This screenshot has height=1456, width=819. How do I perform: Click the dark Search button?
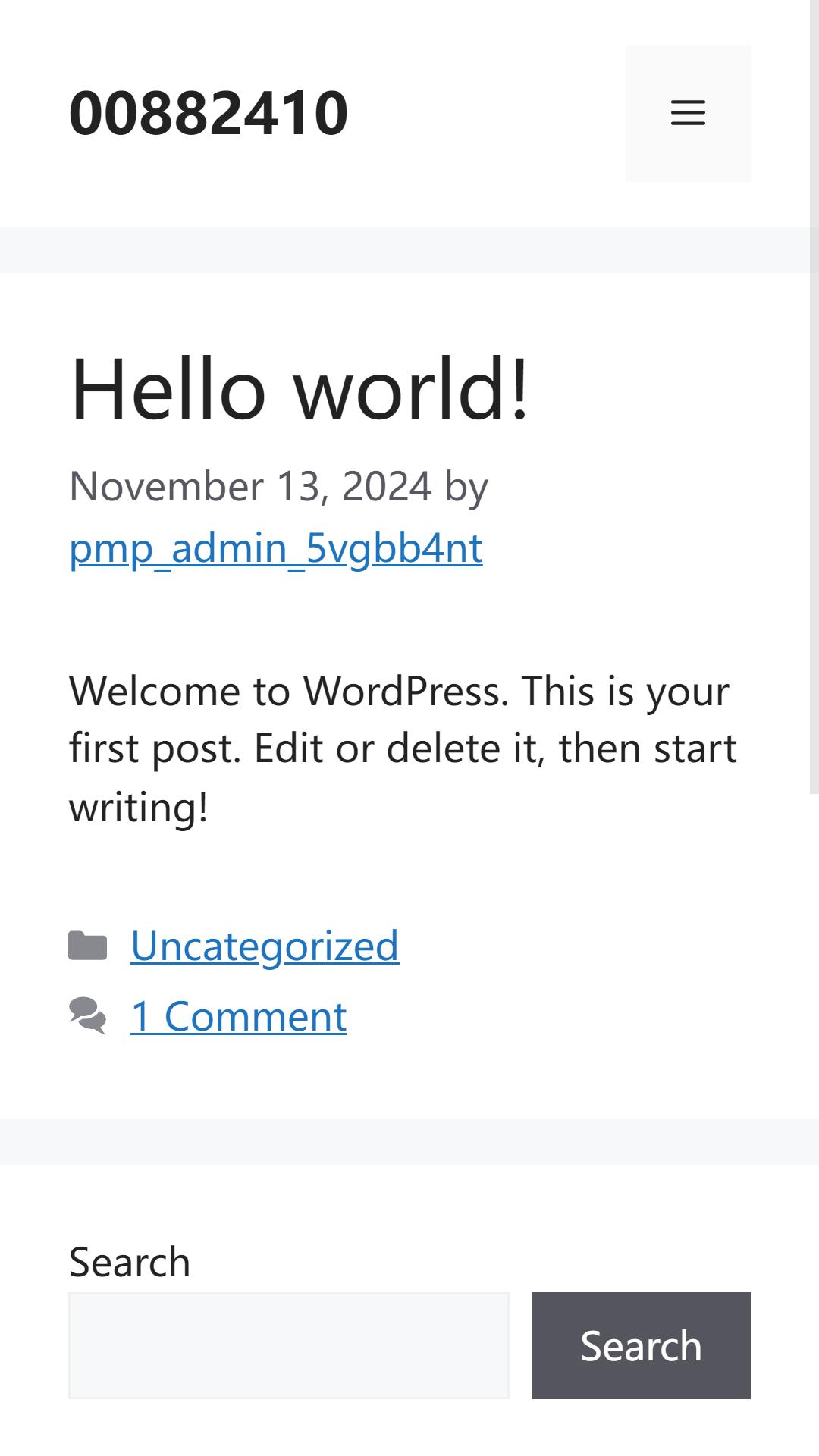tap(642, 1345)
